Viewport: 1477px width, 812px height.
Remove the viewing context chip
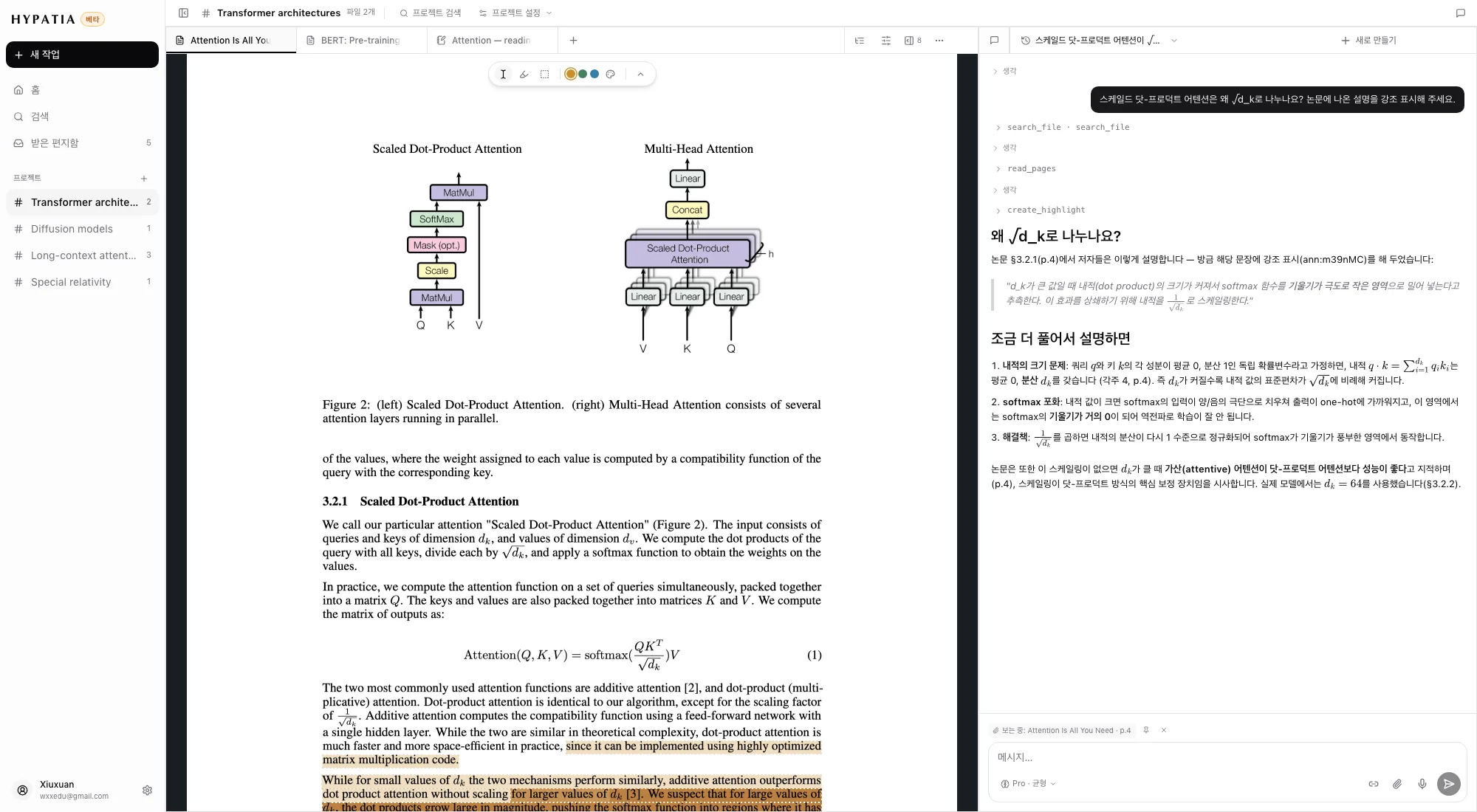pyautogui.click(x=1164, y=730)
